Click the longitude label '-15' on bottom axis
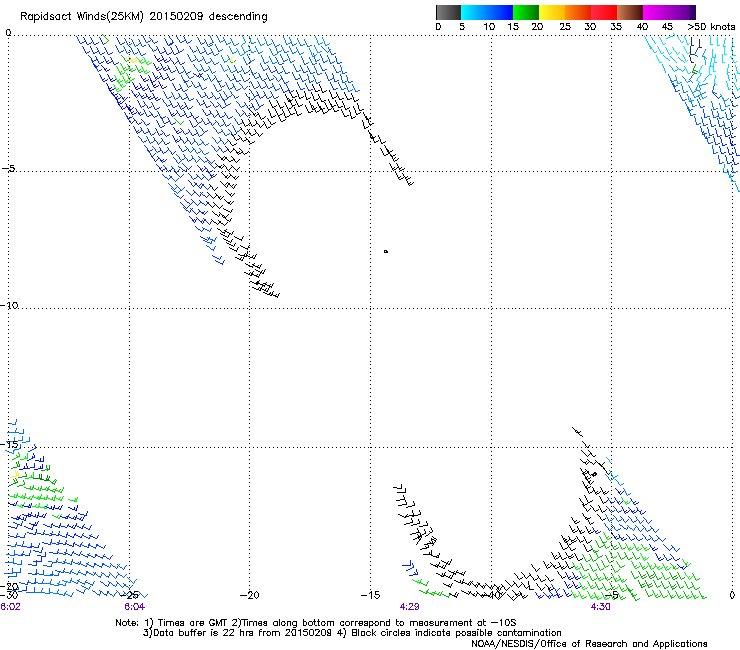Screen dimensions: 740x650 (x=370, y=595)
